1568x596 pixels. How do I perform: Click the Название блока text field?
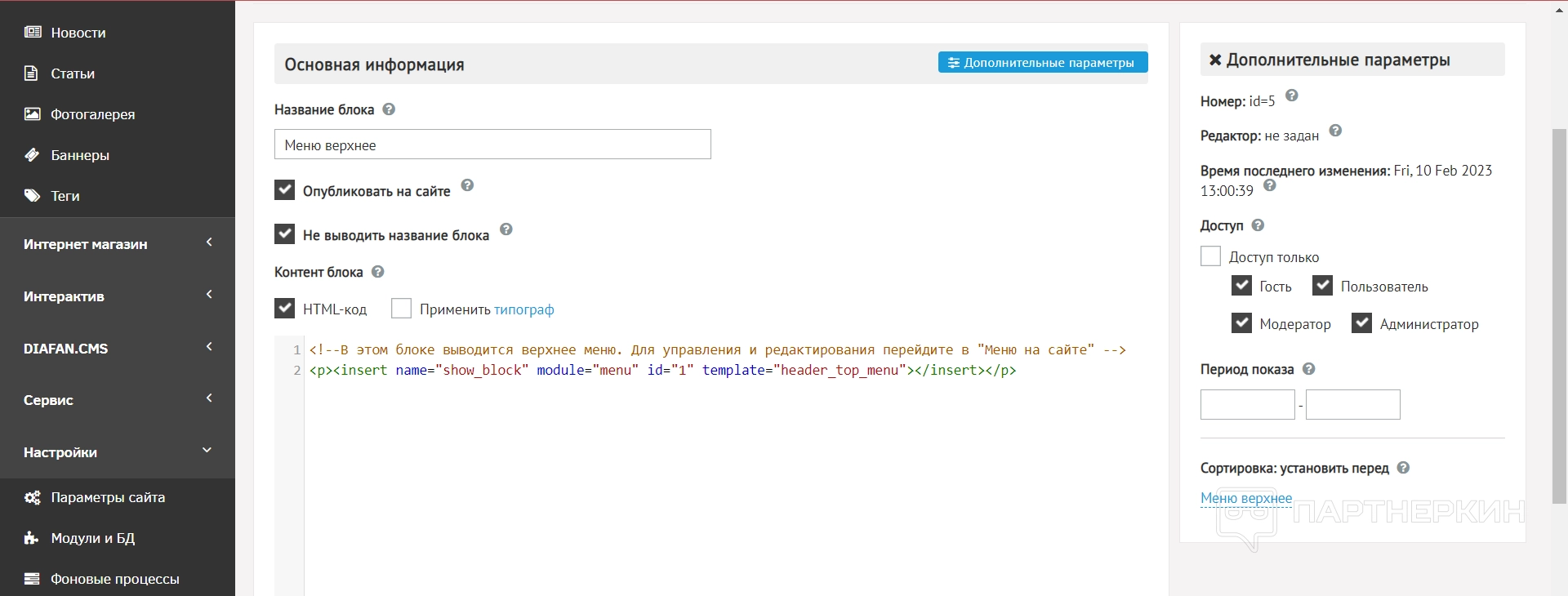[492, 145]
